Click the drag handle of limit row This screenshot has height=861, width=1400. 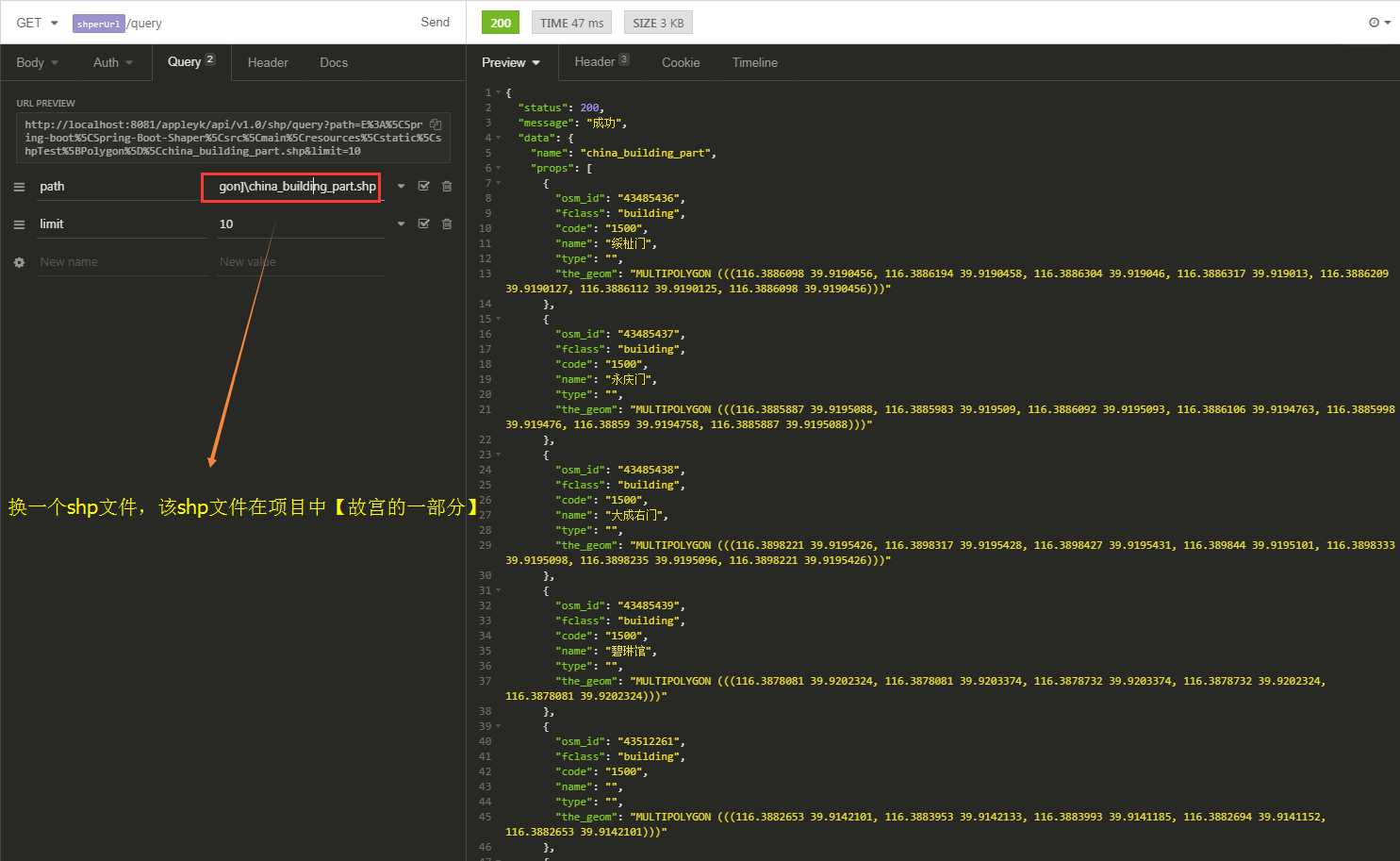[x=19, y=224]
